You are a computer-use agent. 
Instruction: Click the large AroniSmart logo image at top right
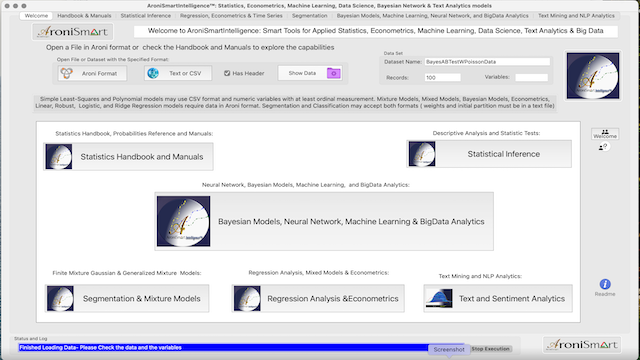point(593,76)
